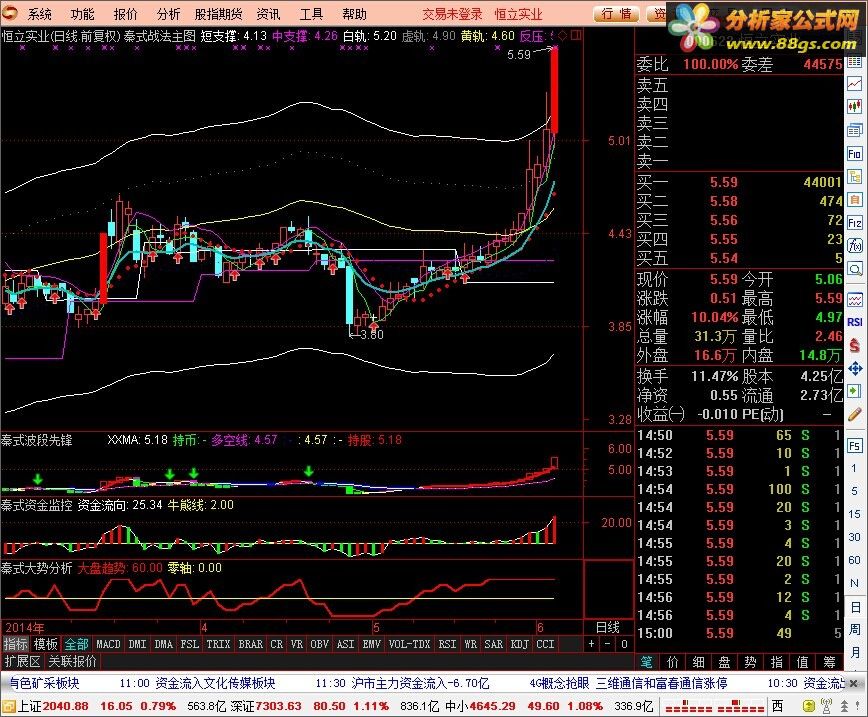Switch to MACD indicator
868x717 pixels.
(x=108, y=644)
